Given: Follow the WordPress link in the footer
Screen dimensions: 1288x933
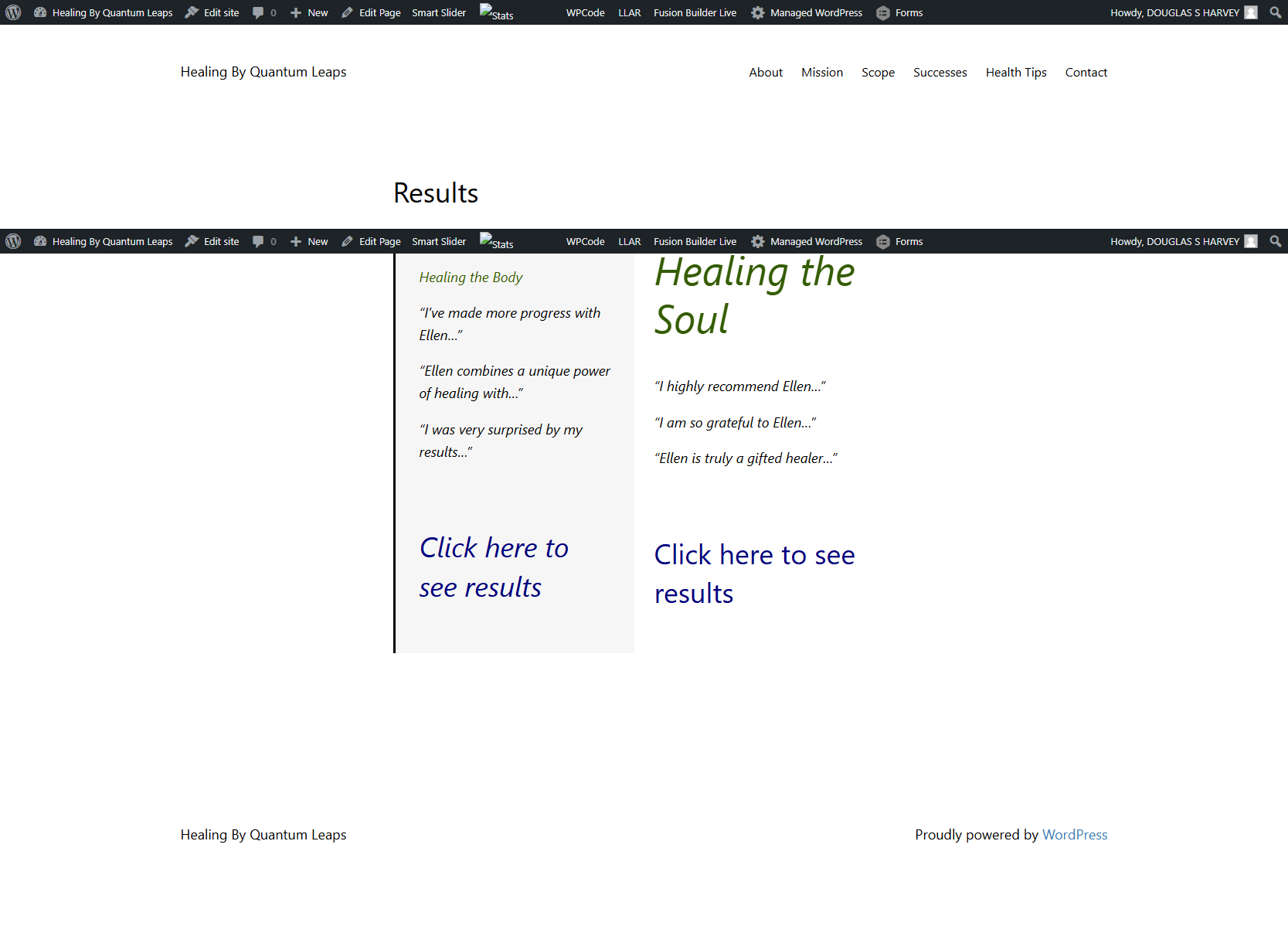Looking at the screenshot, I should 1074,834.
